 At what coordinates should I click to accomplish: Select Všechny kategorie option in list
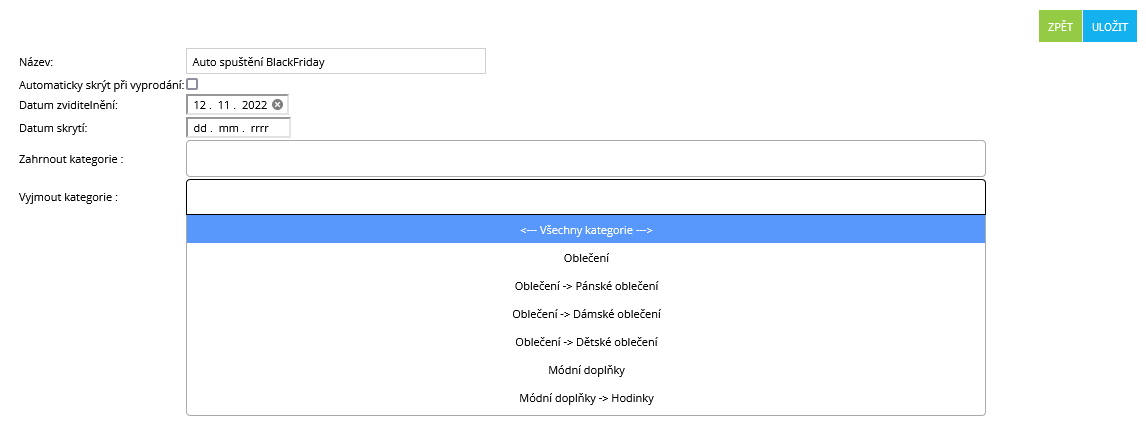tap(586, 230)
